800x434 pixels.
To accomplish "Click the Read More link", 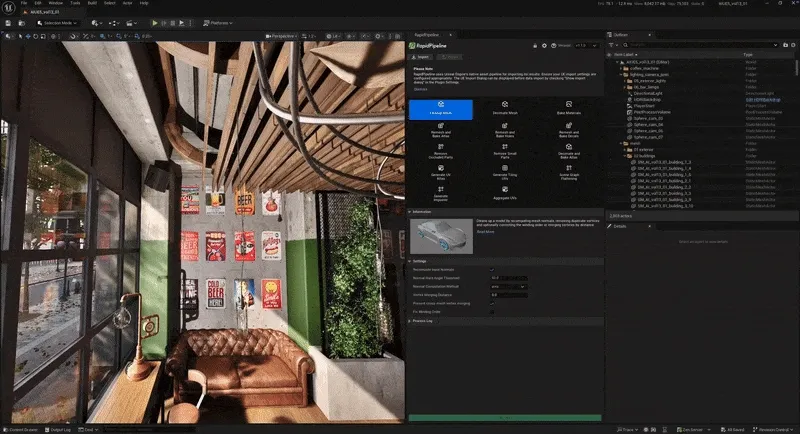I will click(x=485, y=231).
